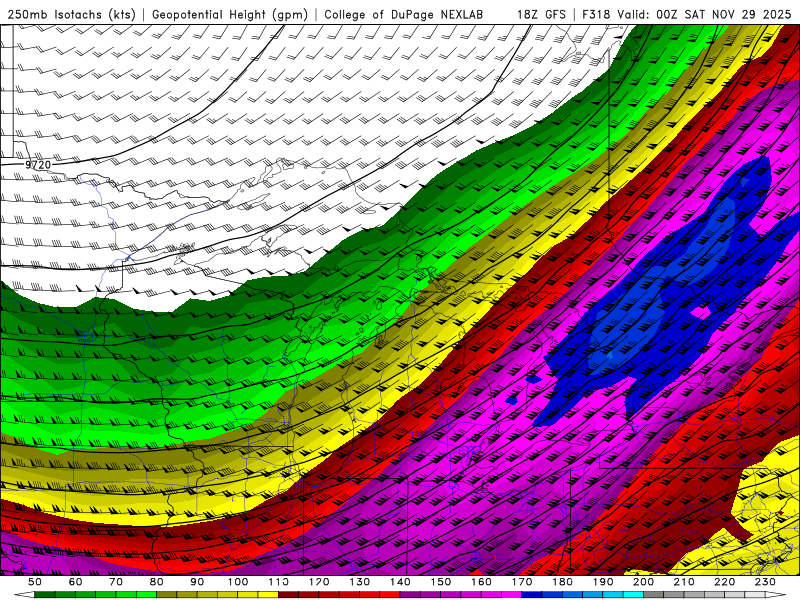800x600 pixels.
Task: Click the '150' knots legend value
Action: tap(441, 582)
